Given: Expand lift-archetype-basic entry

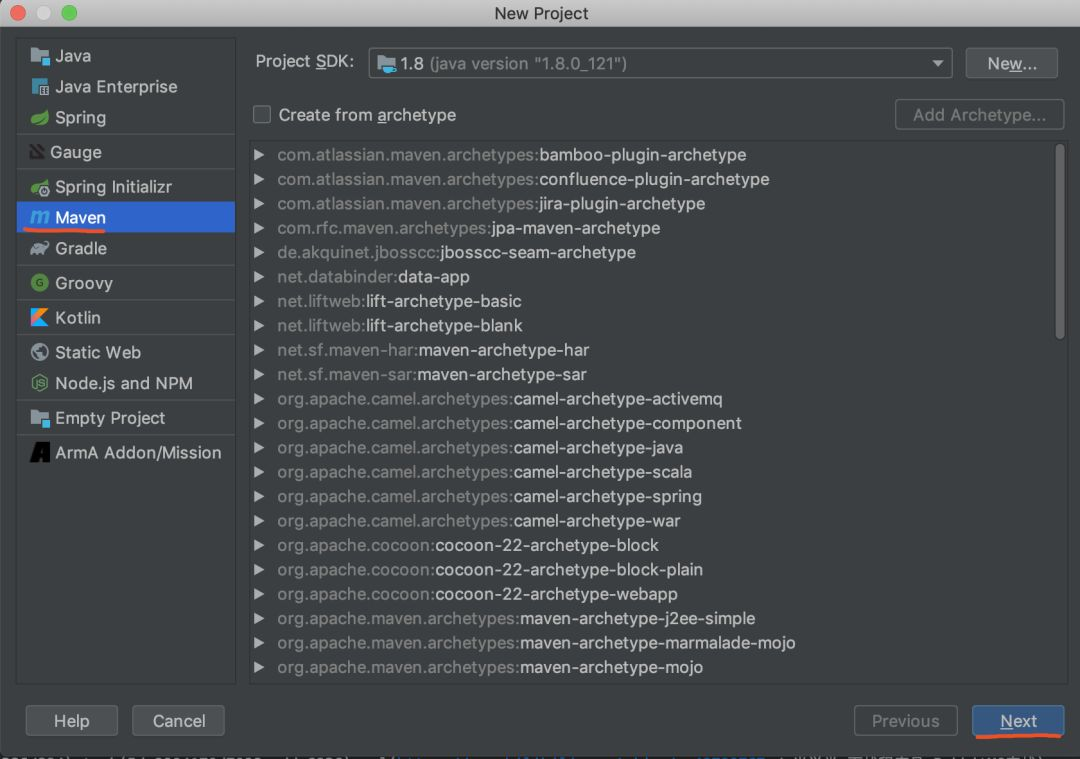Looking at the screenshot, I should click(259, 301).
